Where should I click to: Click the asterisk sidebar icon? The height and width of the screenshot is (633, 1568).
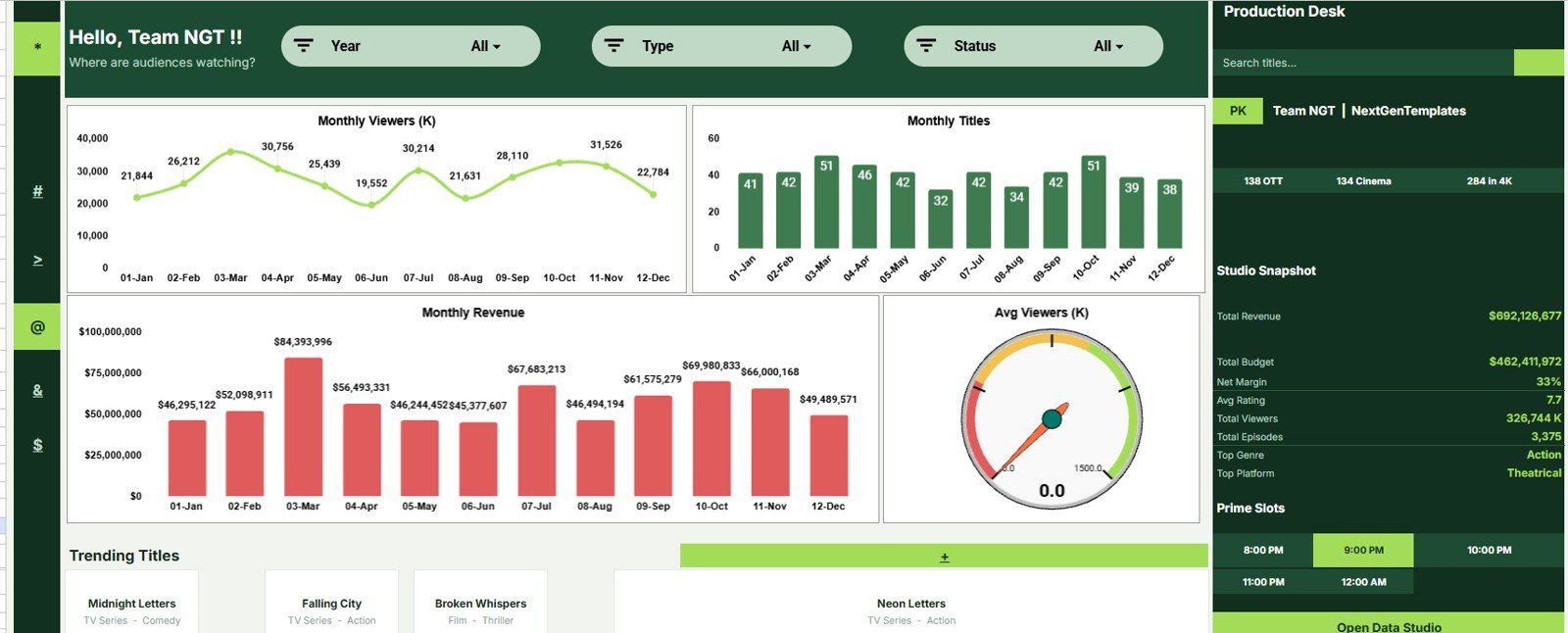click(37, 47)
